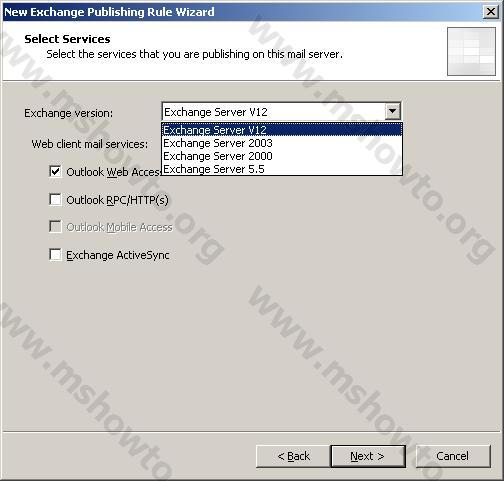Close the wizard with the X button
Image resolution: width=504 pixels, height=481 pixels.
(x=491, y=12)
